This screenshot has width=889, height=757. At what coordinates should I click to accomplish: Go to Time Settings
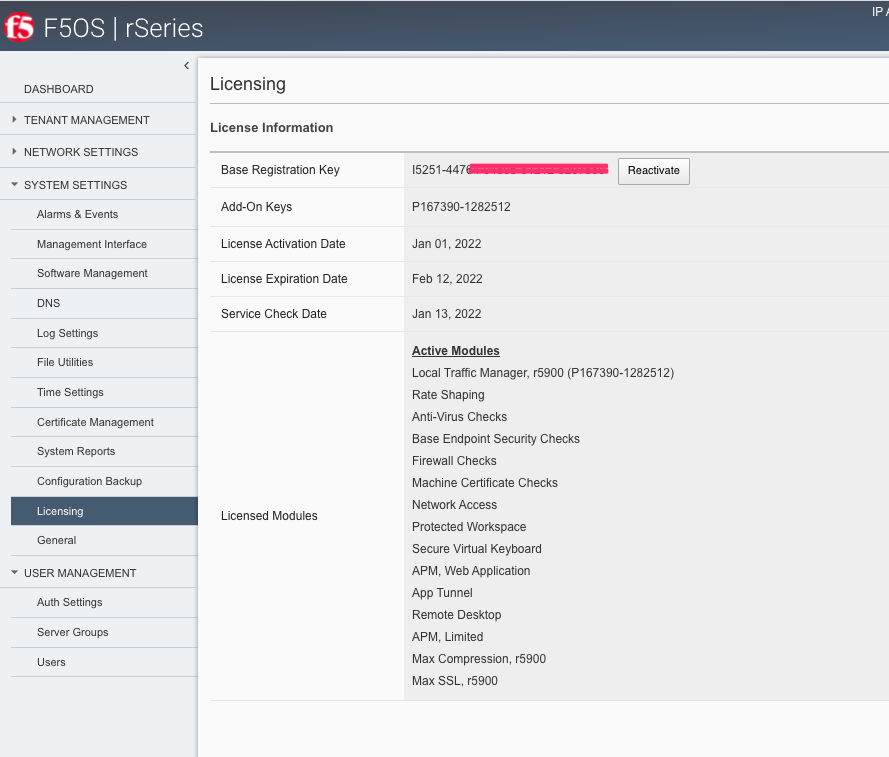click(70, 392)
